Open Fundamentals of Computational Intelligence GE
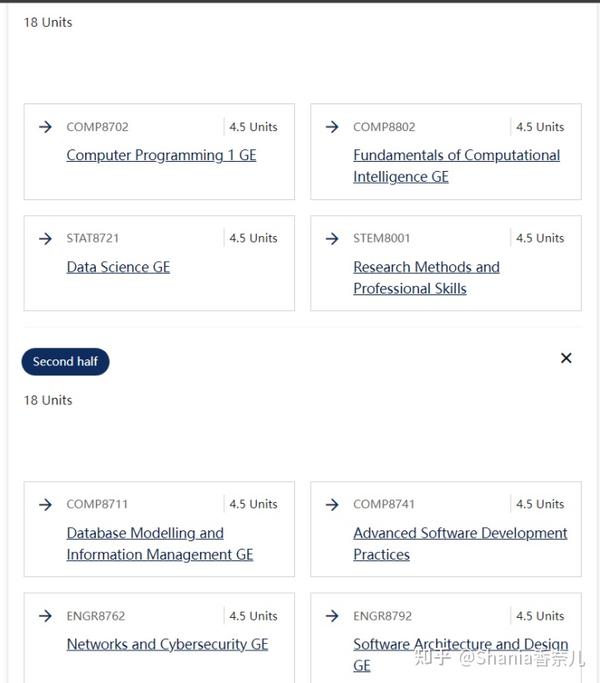600x683 pixels. (x=457, y=166)
